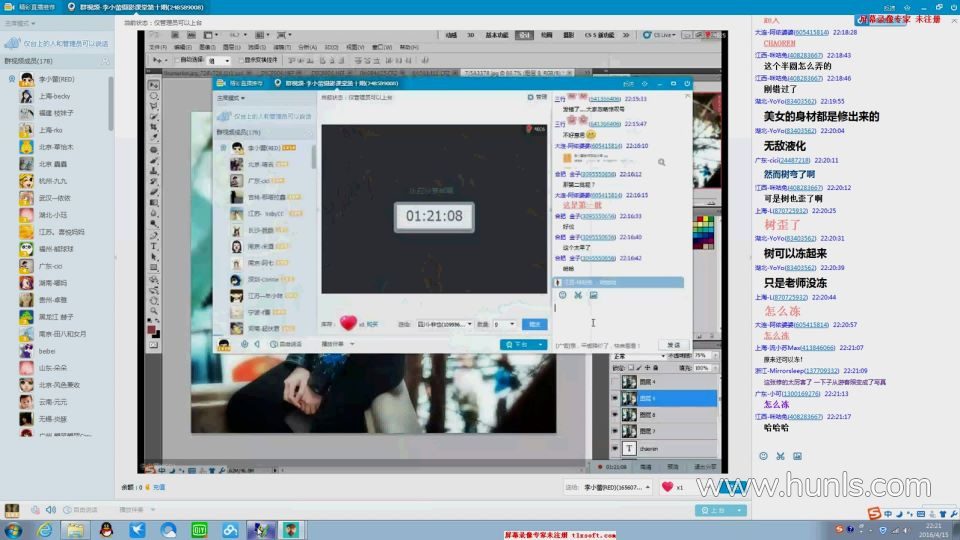Viewport: 960px width, 540px height.
Task: Open the layer fill 100% dropdown
Action: click(716, 368)
